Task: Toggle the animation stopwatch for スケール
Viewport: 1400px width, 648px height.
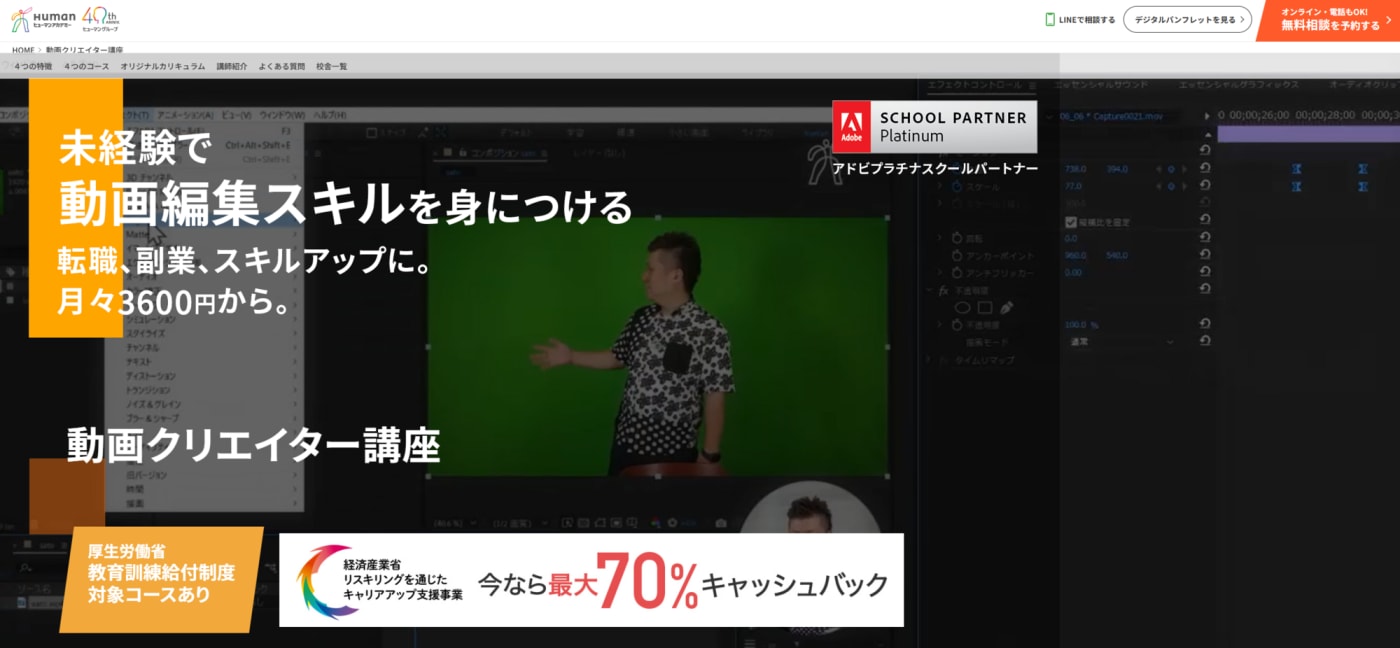Action: tap(957, 185)
